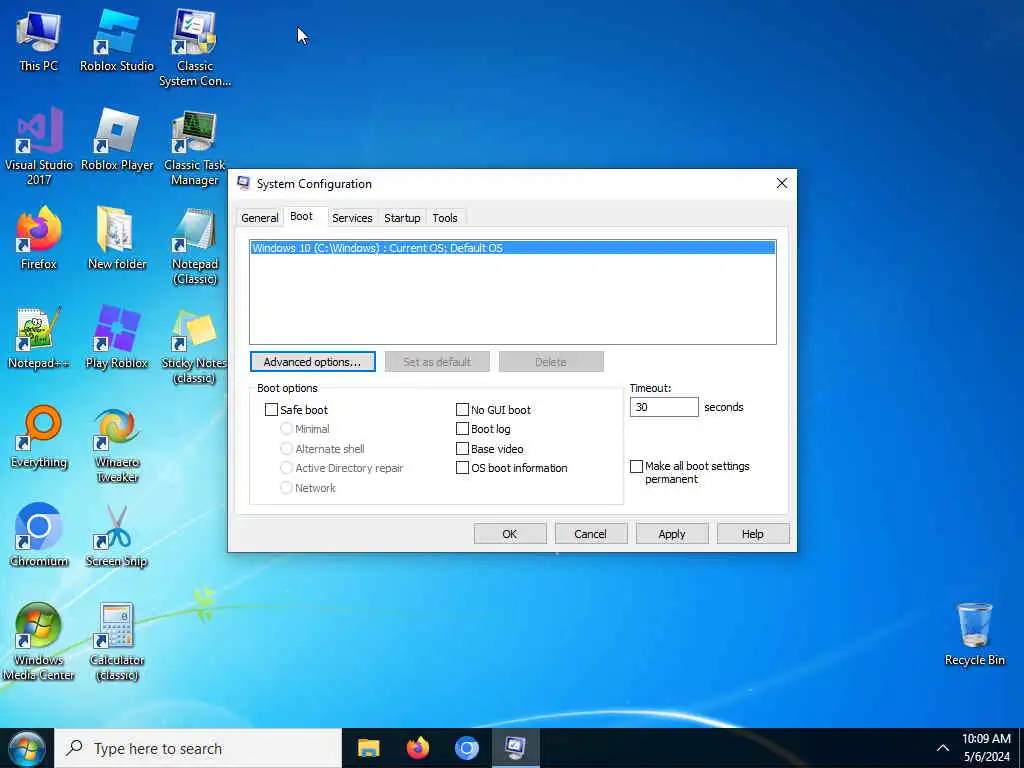
Task: Select Winaero Tweaker shortcut
Action: (x=117, y=445)
